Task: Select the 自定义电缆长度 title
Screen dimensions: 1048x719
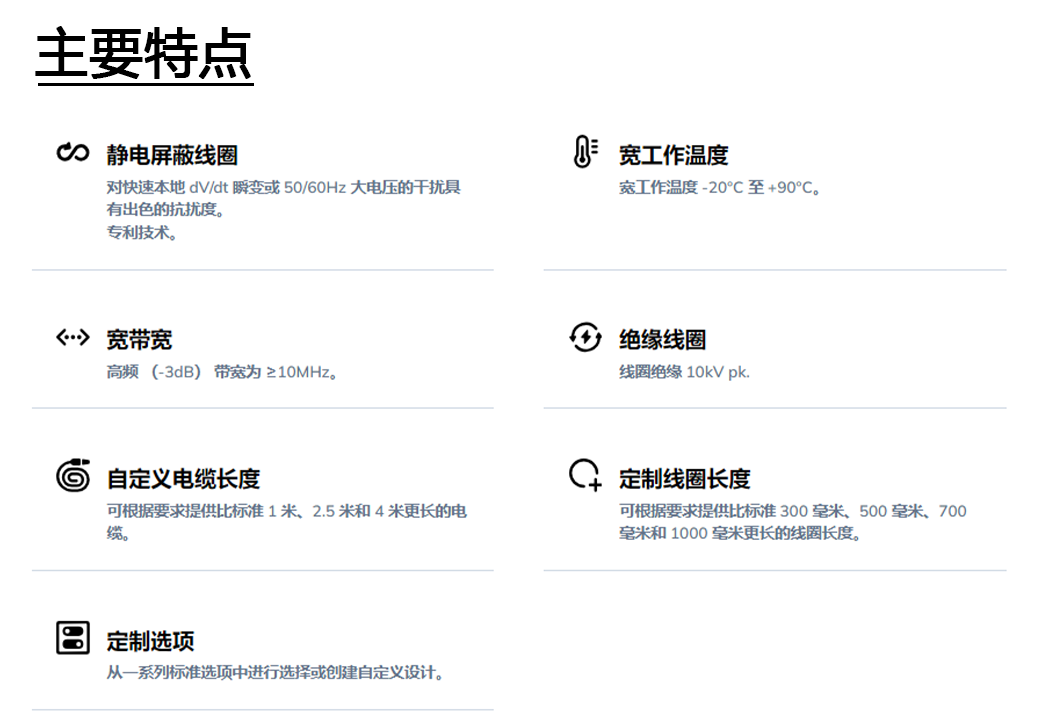Action: pos(183,478)
